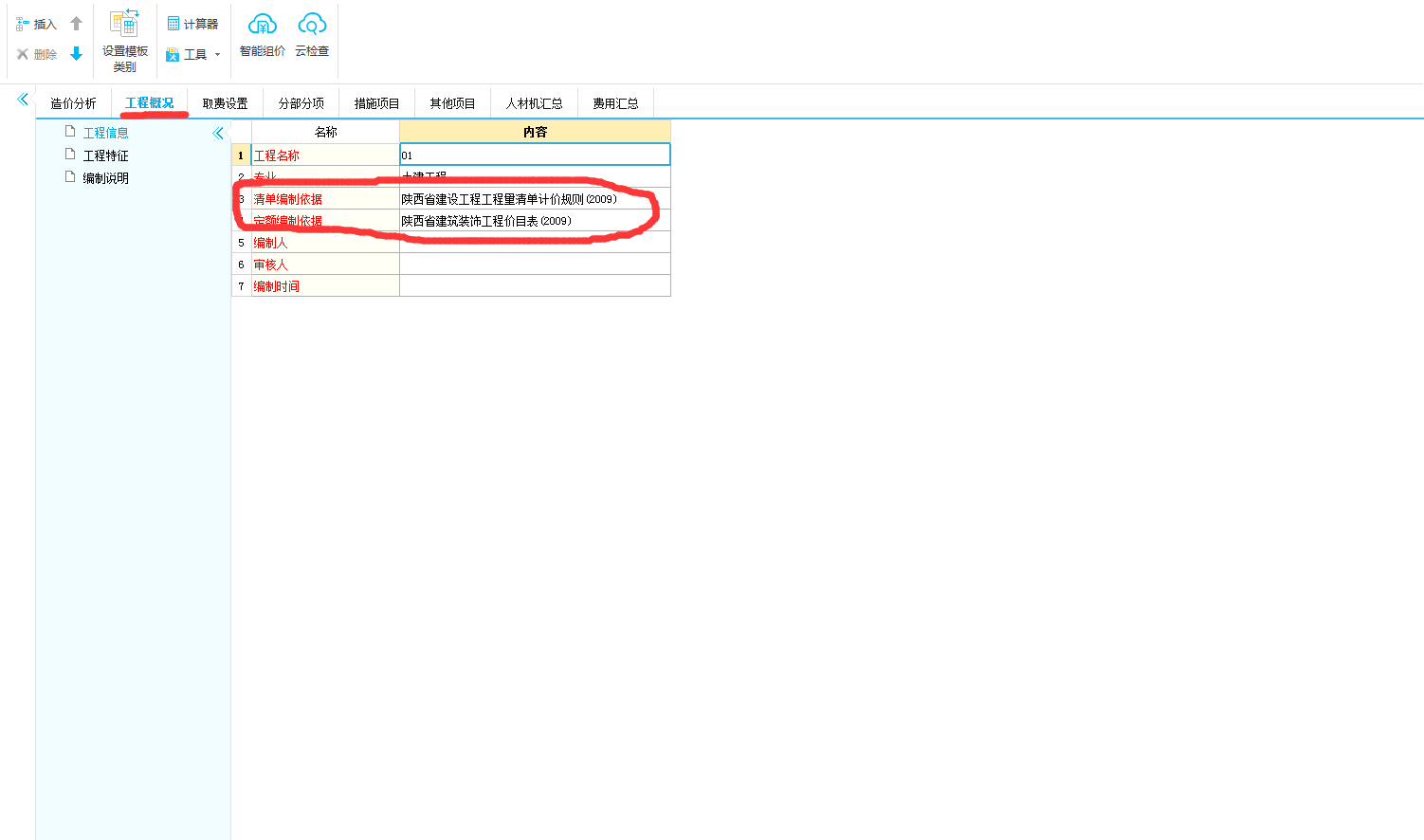Image resolution: width=1424 pixels, height=840 pixels.
Task: Open the 费用汇总 tab
Action: click(616, 103)
